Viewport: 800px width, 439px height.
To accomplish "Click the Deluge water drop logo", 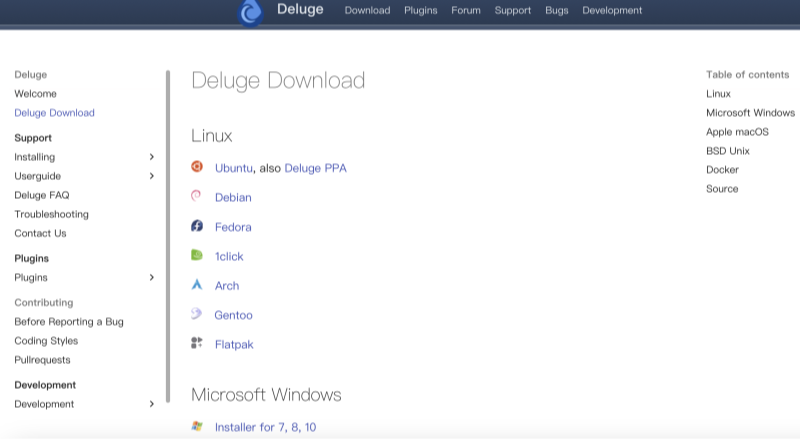I will click(251, 12).
